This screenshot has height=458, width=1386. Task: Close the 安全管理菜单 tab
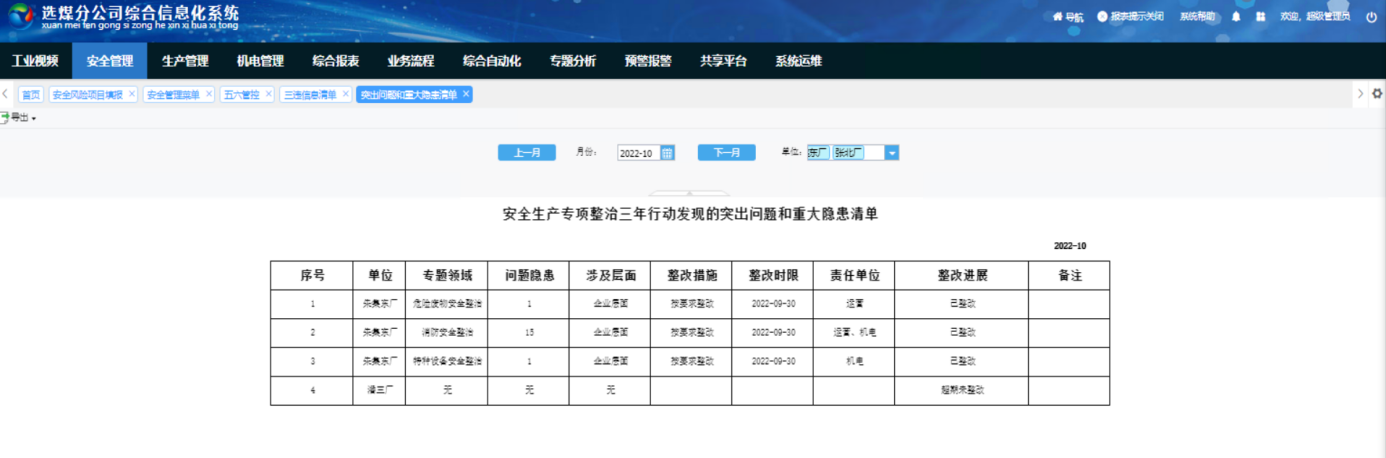209,94
